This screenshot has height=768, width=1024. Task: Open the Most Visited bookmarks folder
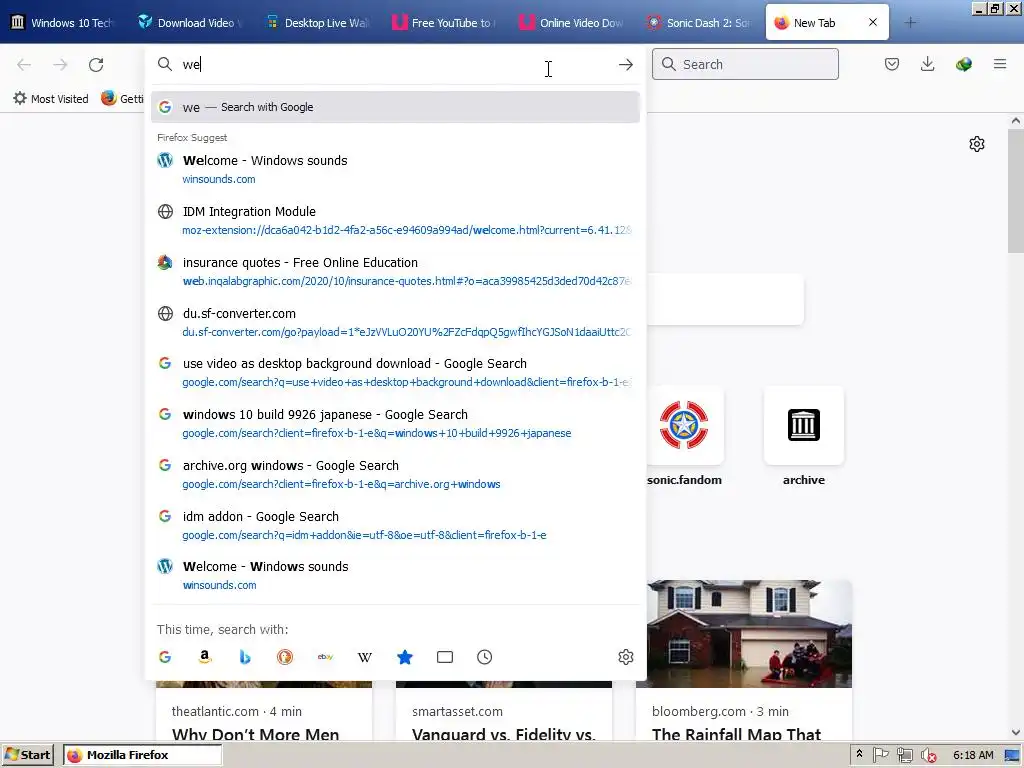pos(51,99)
